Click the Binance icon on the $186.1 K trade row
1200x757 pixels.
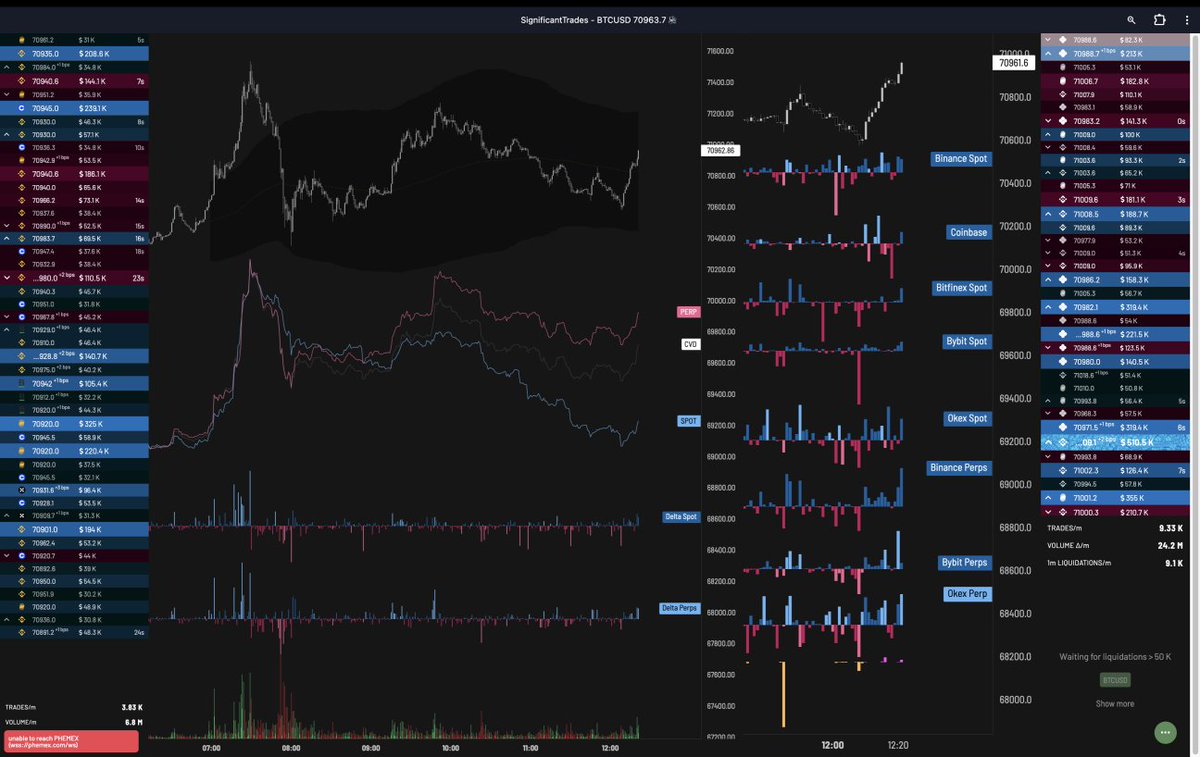tap(22, 173)
